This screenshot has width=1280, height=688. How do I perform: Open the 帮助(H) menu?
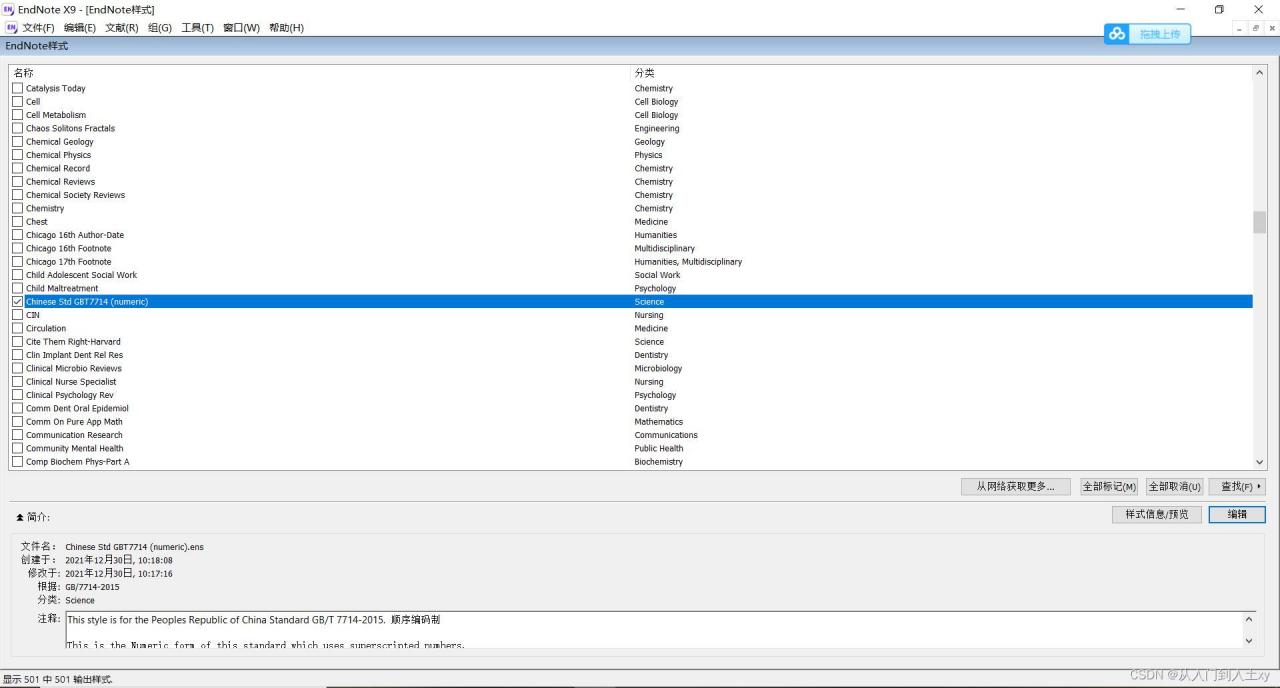[x=286, y=27]
